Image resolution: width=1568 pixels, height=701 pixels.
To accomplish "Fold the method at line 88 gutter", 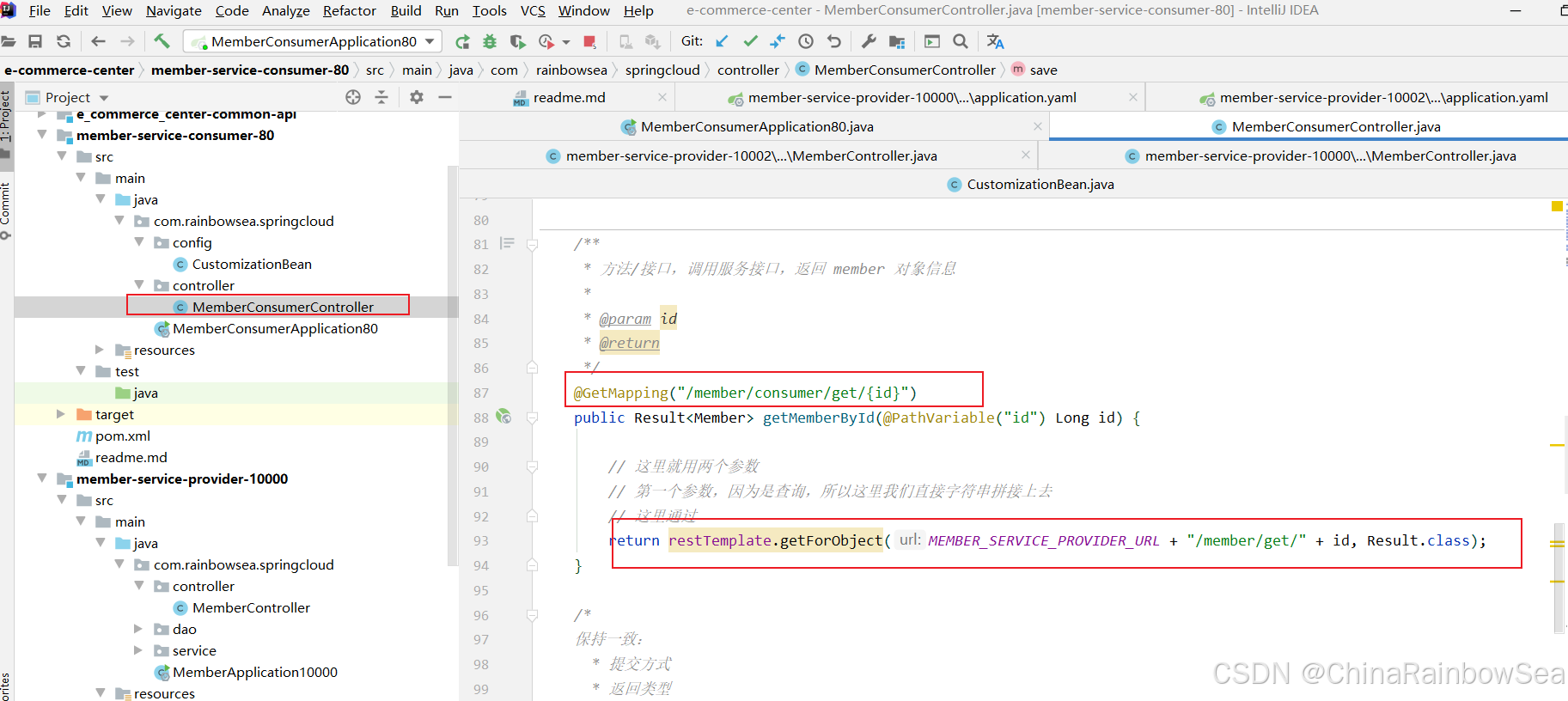I will point(533,418).
